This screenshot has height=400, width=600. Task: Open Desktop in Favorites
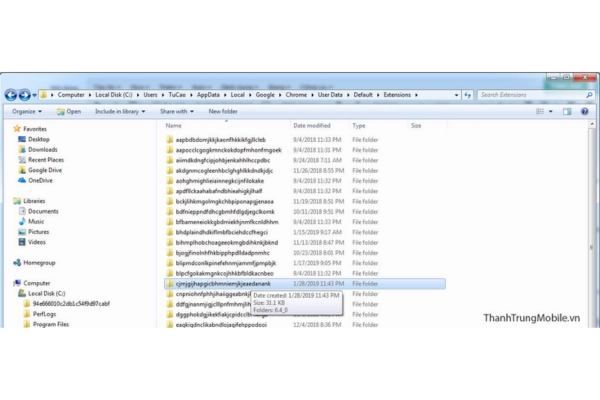(x=38, y=139)
